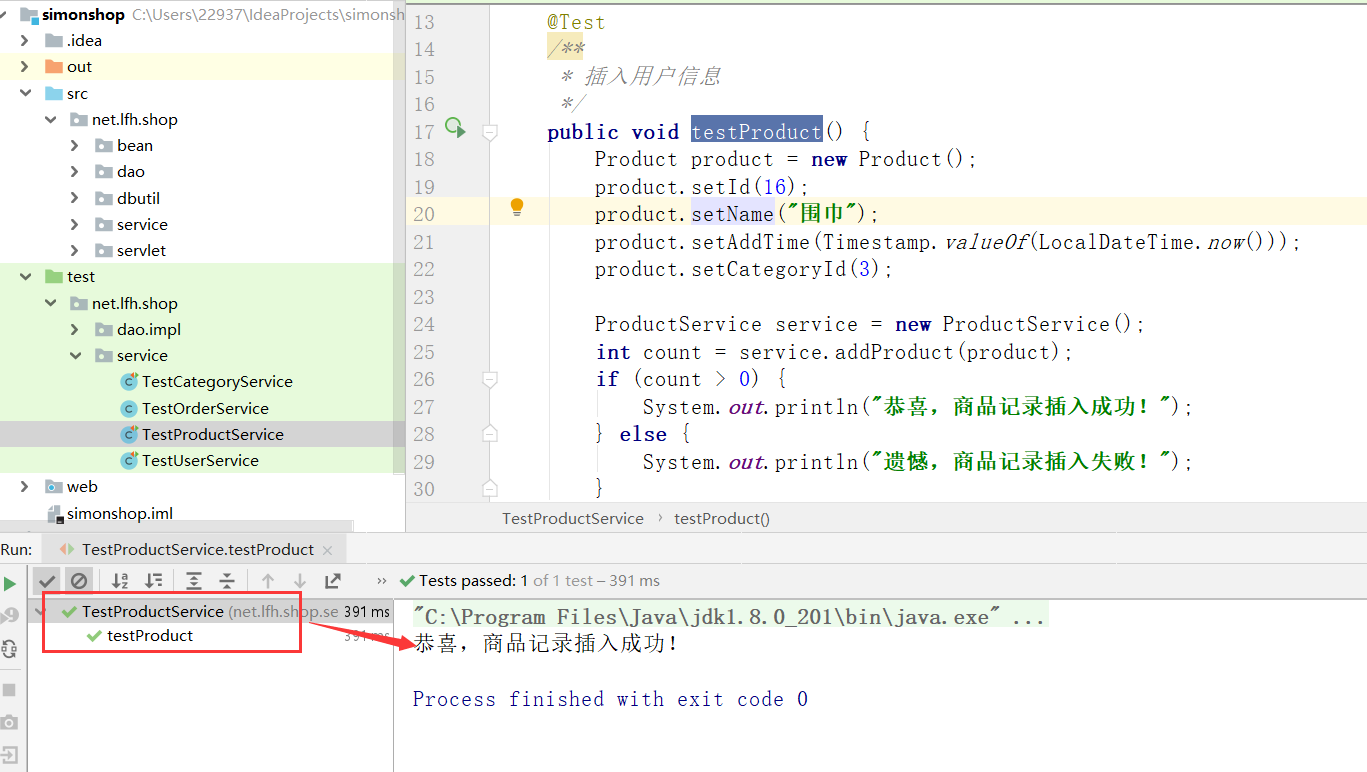Fold the if block at line 26
The image size is (1367, 772).
(x=490, y=379)
